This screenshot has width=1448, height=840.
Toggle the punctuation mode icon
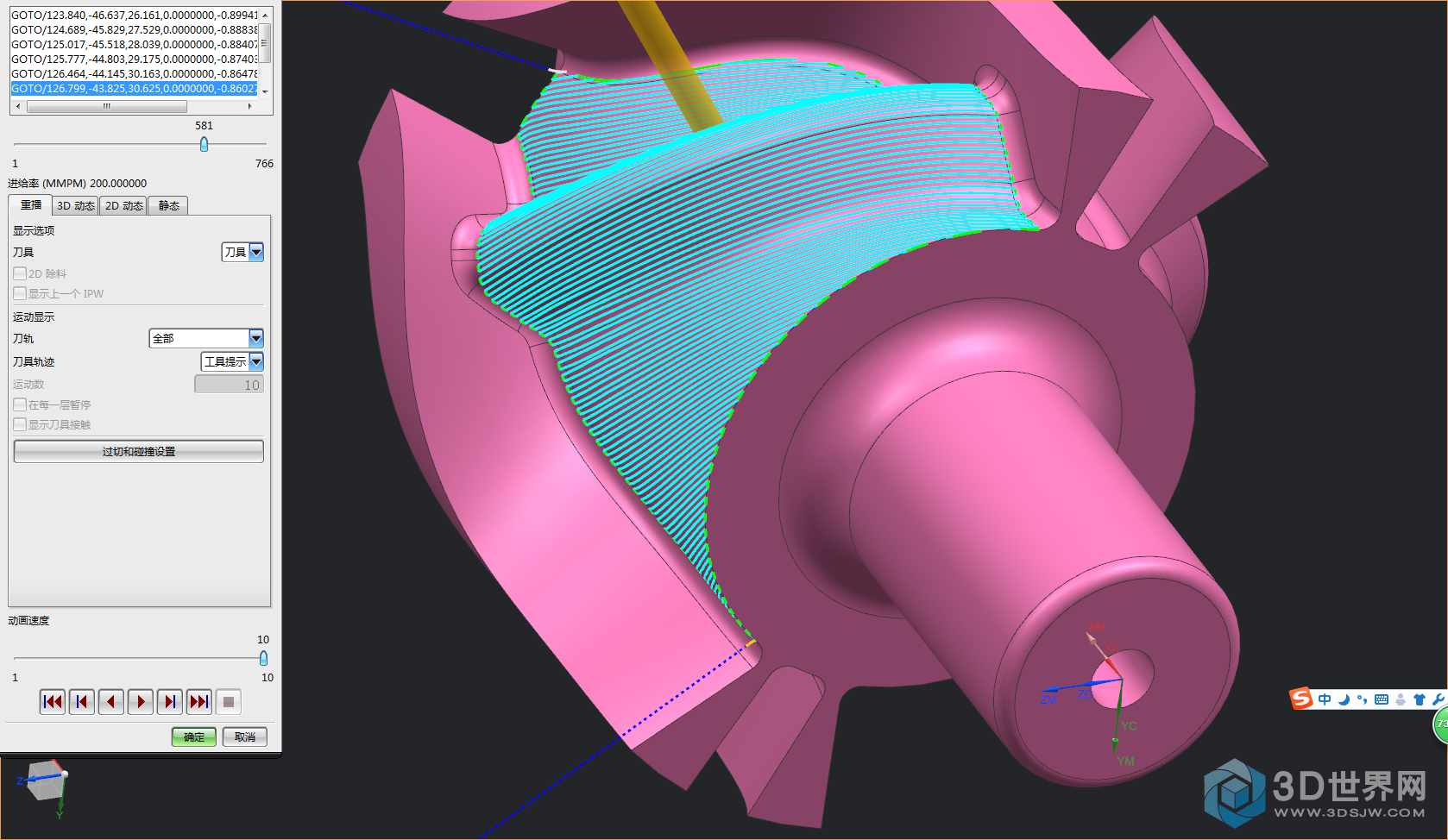(x=1362, y=699)
